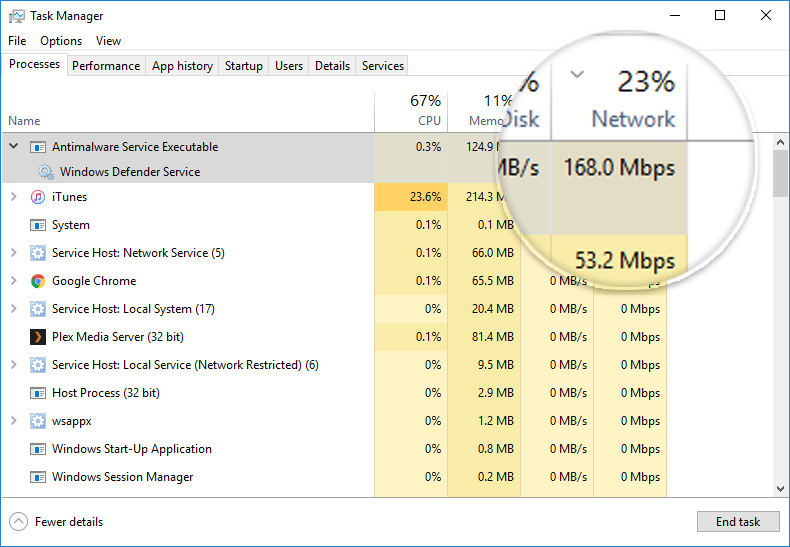Click the scrollbar down arrow
The height and width of the screenshot is (547, 790).
tap(780, 489)
